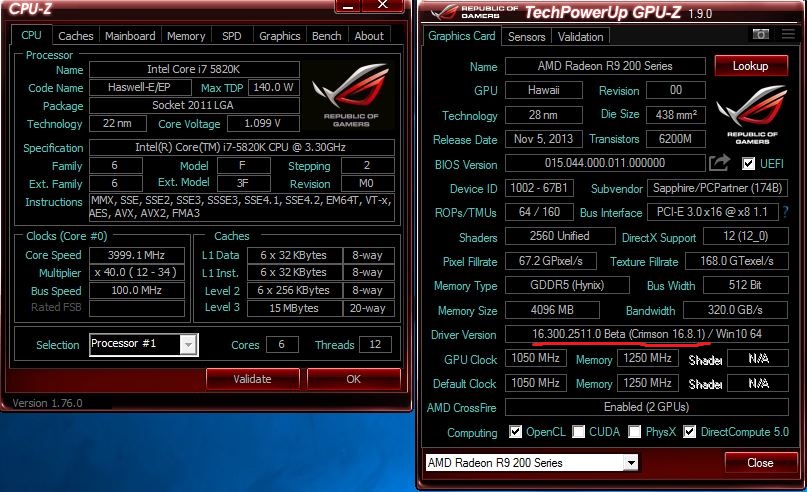Click the Close button in GPU-Z
Image resolution: width=807 pixels, height=492 pixels.
pyautogui.click(x=760, y=463)
